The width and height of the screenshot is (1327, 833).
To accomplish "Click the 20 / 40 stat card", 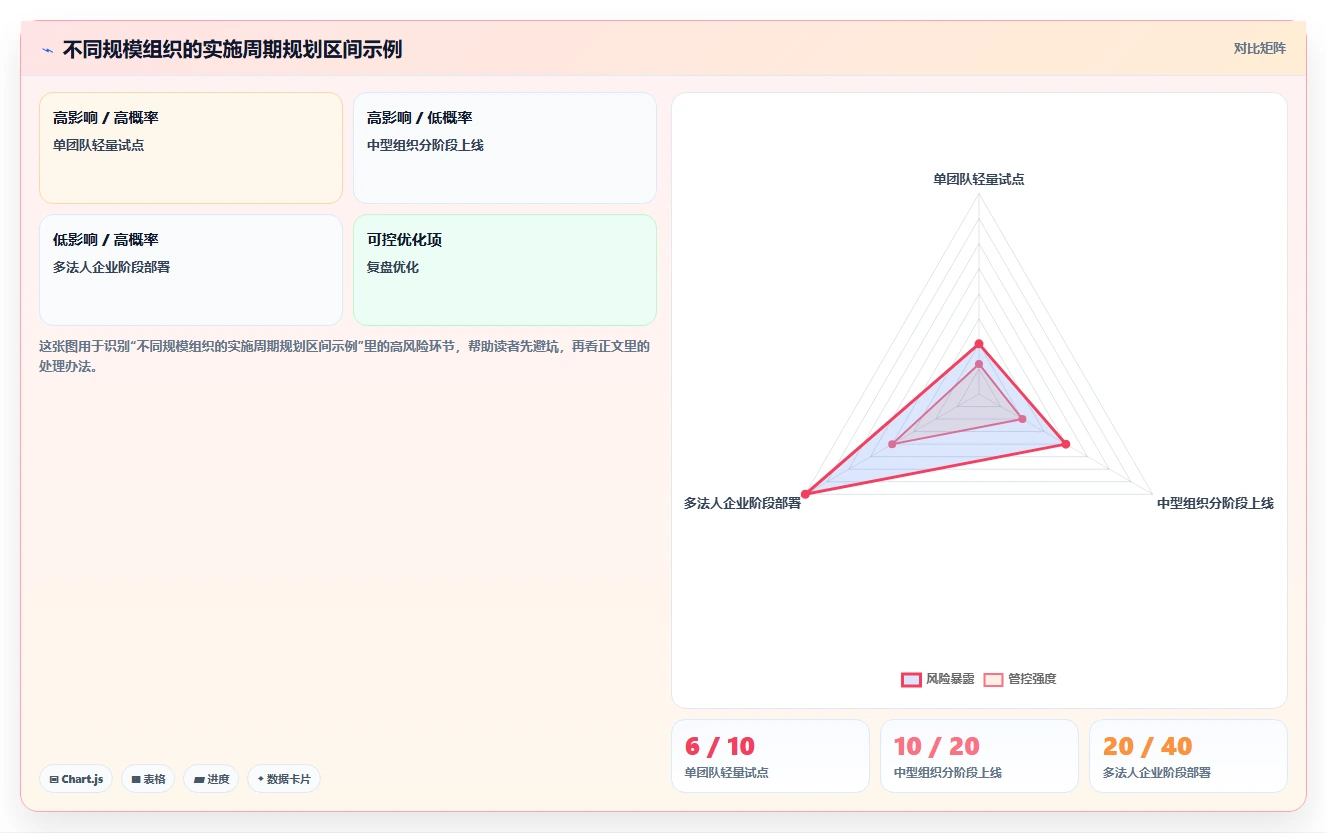I will click(1188, 756).
